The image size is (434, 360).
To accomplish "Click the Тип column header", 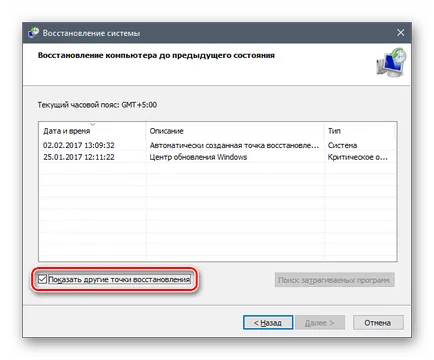I will [360, 131].
